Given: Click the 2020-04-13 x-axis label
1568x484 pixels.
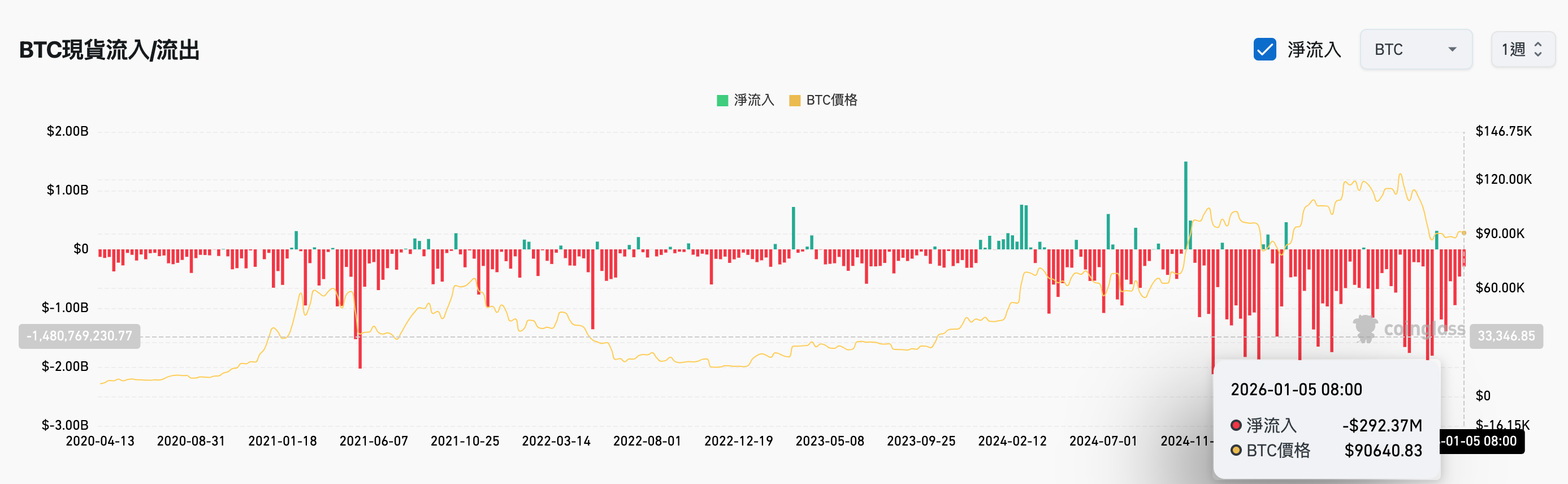Looking at the screenshot, I should pyautogui.click(x=100, y=441).
